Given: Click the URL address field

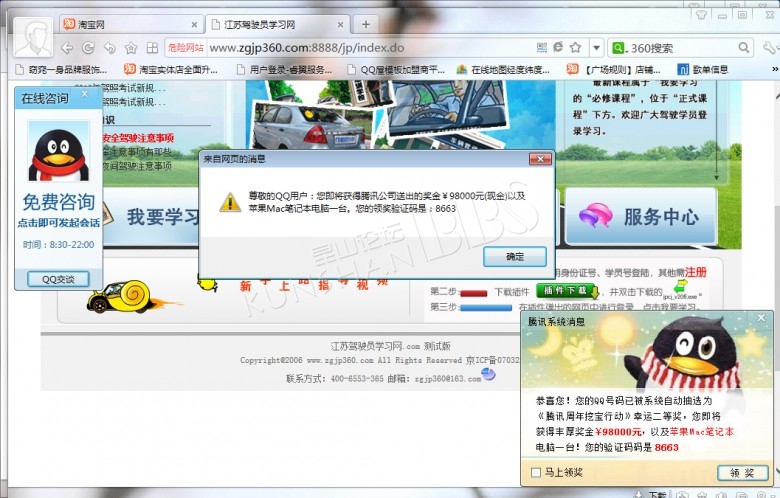Looking at the screenshot, I should click(x=369, y=48).
